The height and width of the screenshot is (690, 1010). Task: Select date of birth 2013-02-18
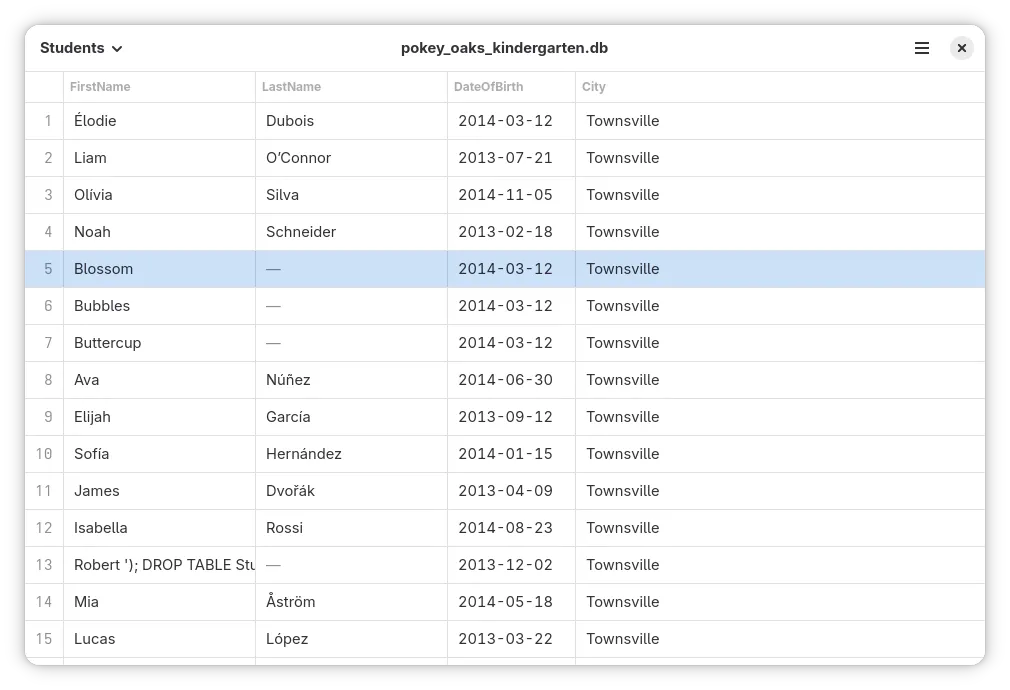[505, 232]
